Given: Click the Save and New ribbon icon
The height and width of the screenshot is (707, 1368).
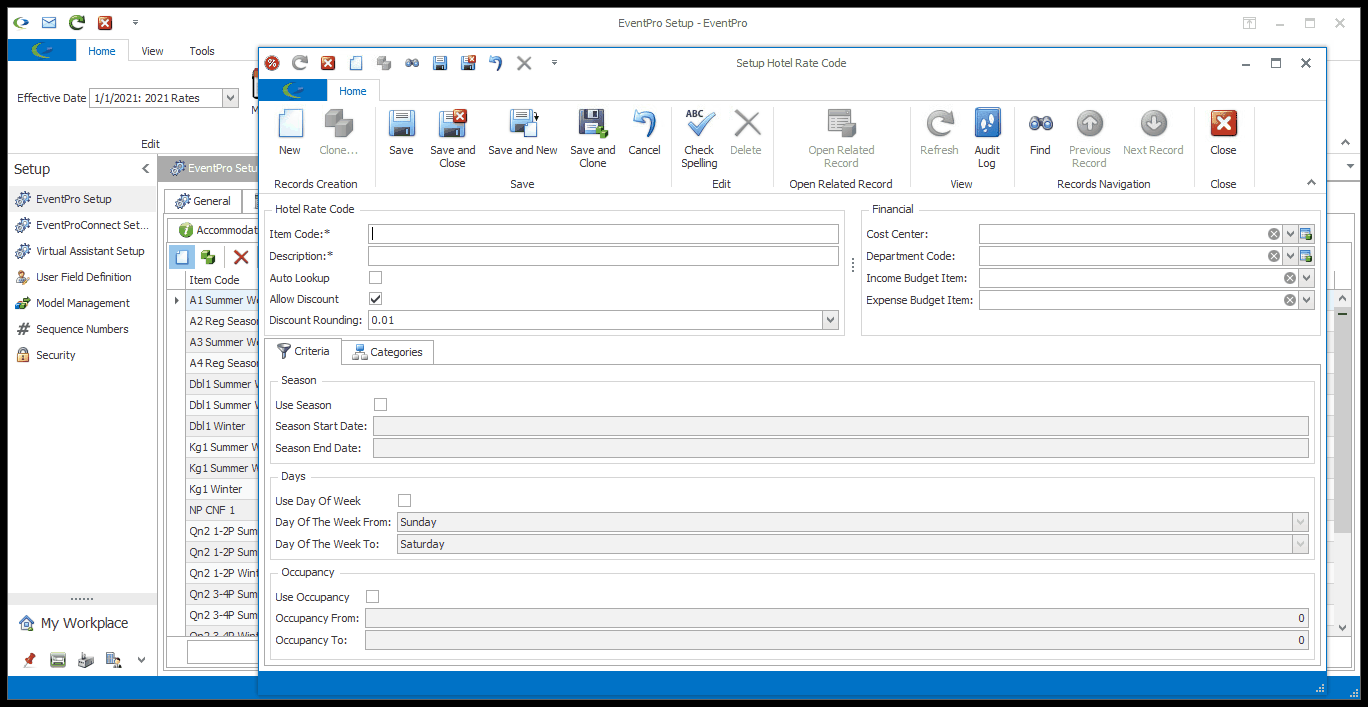Looking at the screenshot, I should click(x=523, y=124).
